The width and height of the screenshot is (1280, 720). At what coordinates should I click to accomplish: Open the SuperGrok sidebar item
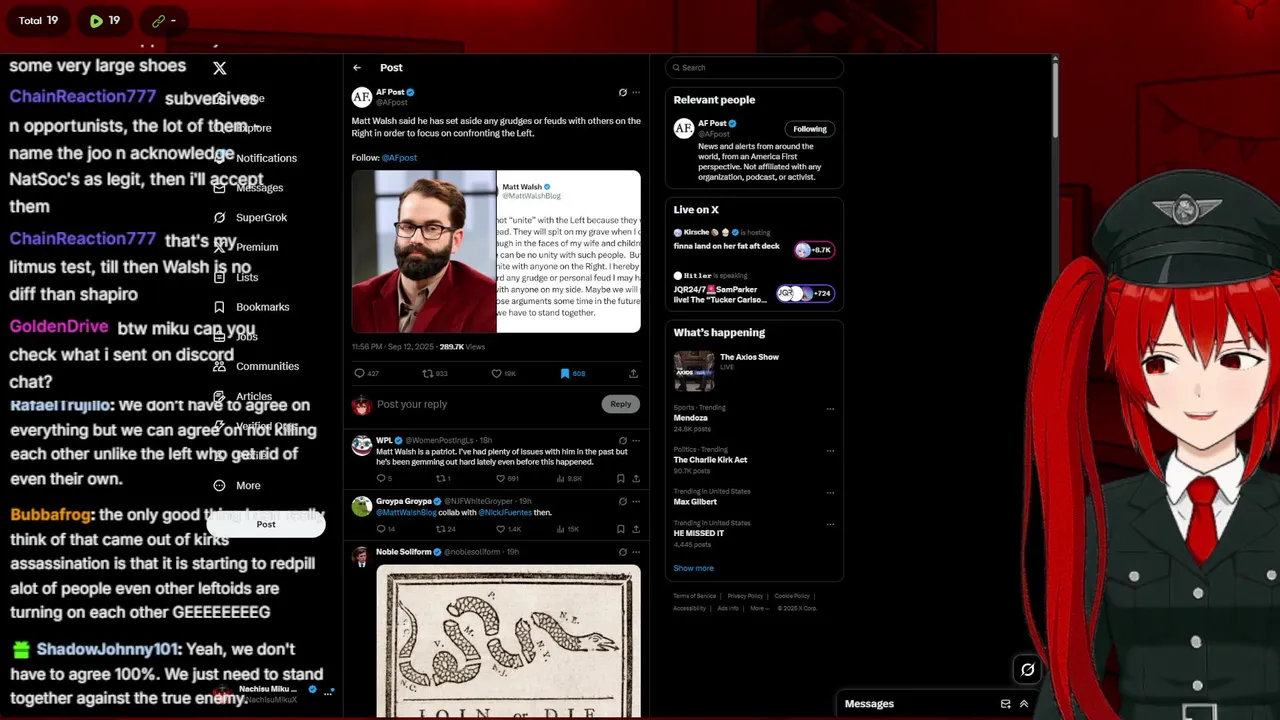tap(251, 217)
